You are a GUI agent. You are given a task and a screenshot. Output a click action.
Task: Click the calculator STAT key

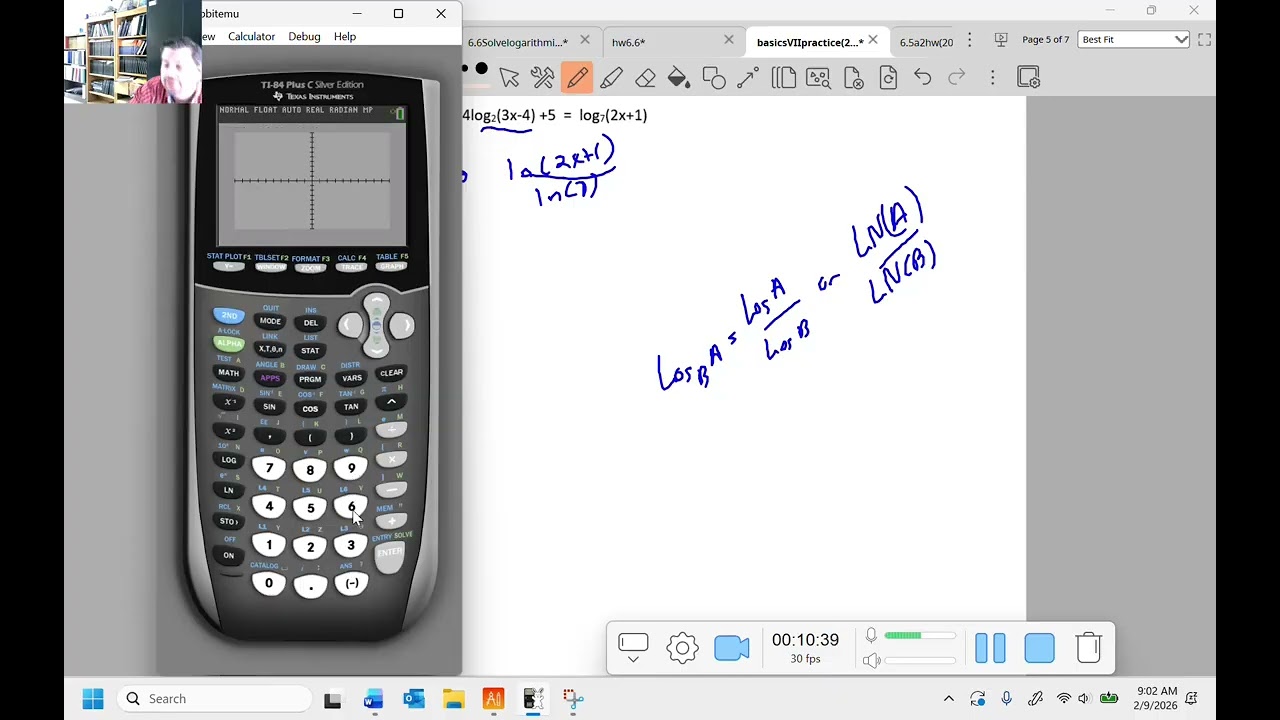pos(311,351)
